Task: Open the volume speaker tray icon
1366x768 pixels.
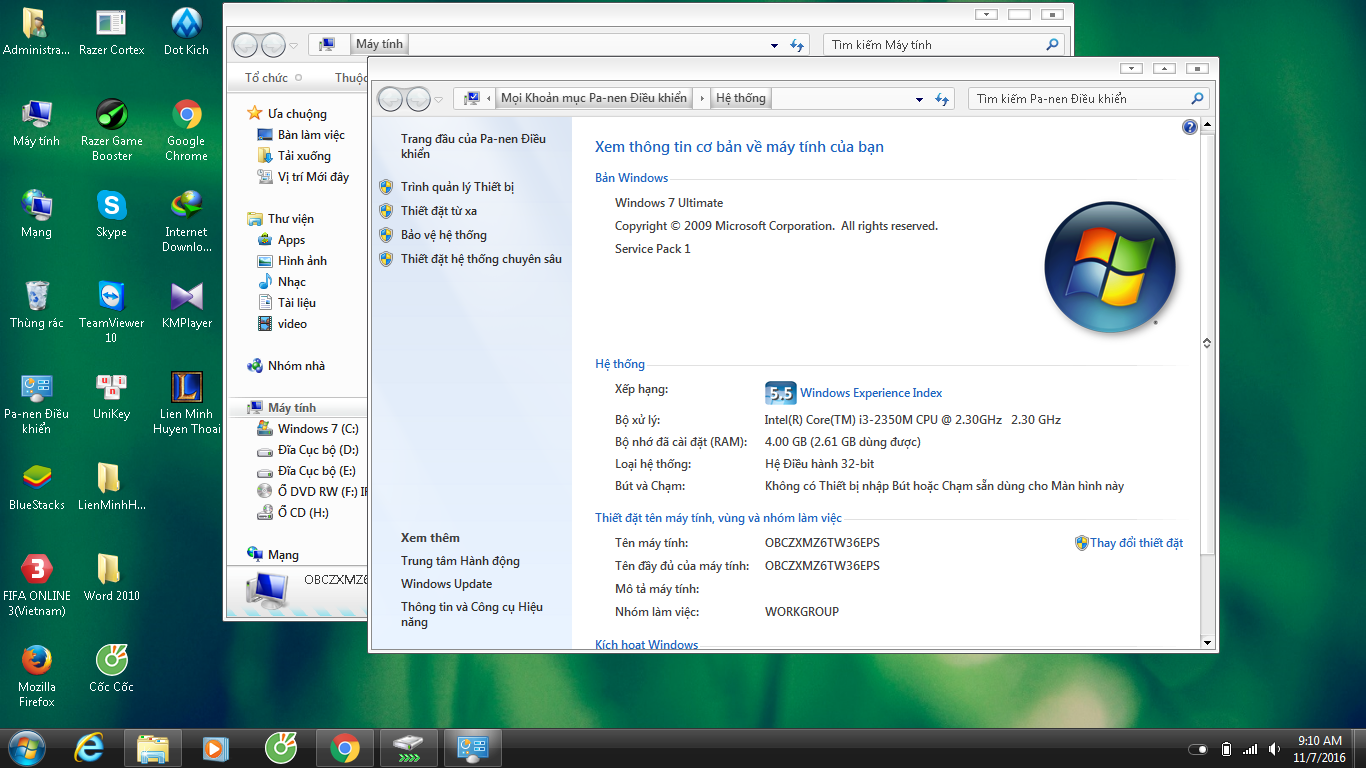Action: (x=1274, y=749)
